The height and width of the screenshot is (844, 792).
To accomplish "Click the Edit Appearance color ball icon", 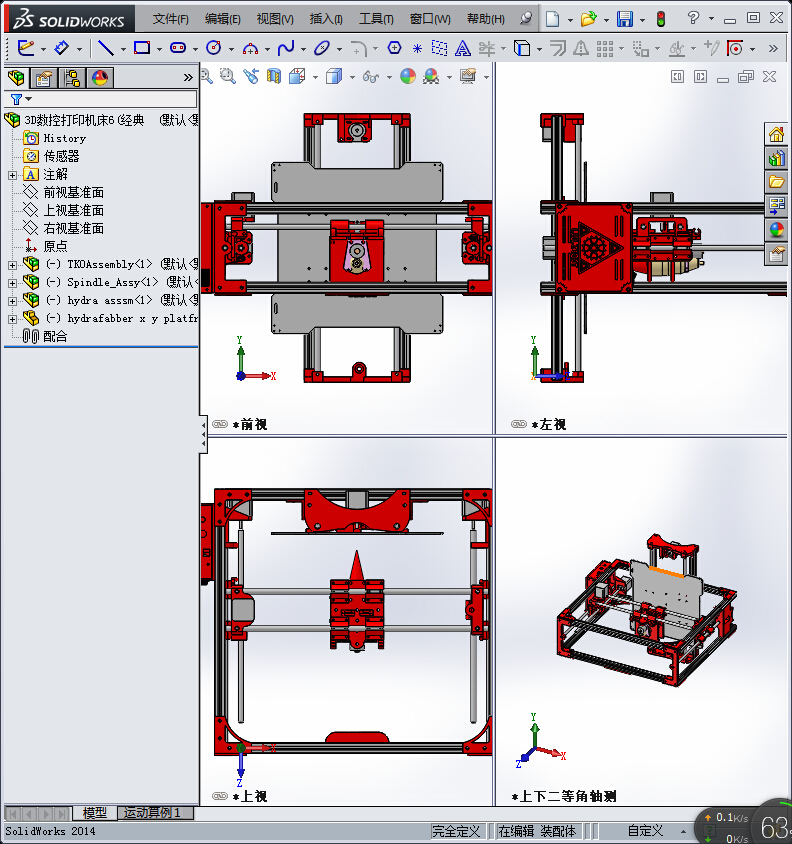I will tap(408, 76).
